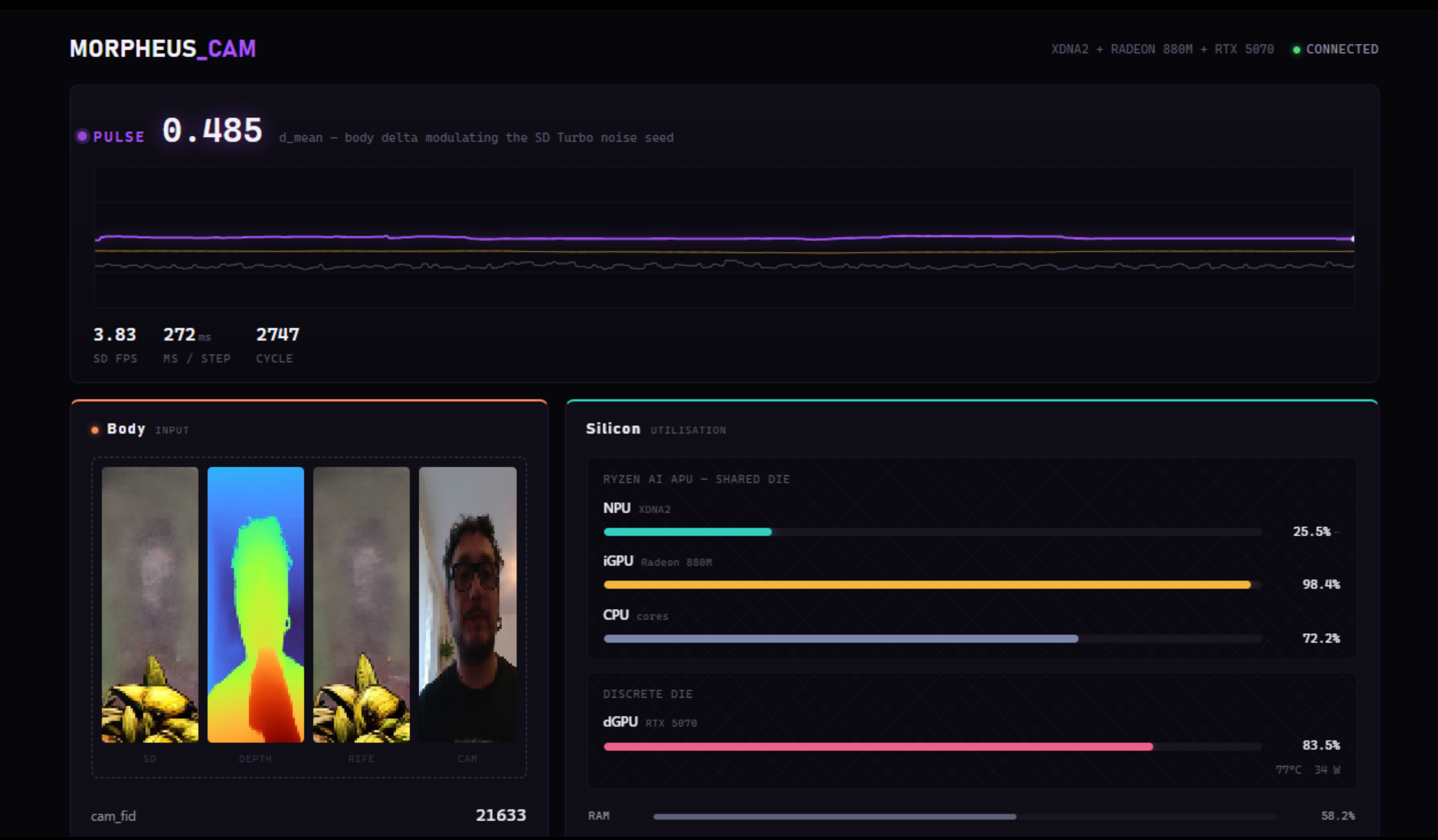The width and height of the screenshot is (1438, 840).
Task: Open the RIFE interpolation thumbnail
Action: 361,604
